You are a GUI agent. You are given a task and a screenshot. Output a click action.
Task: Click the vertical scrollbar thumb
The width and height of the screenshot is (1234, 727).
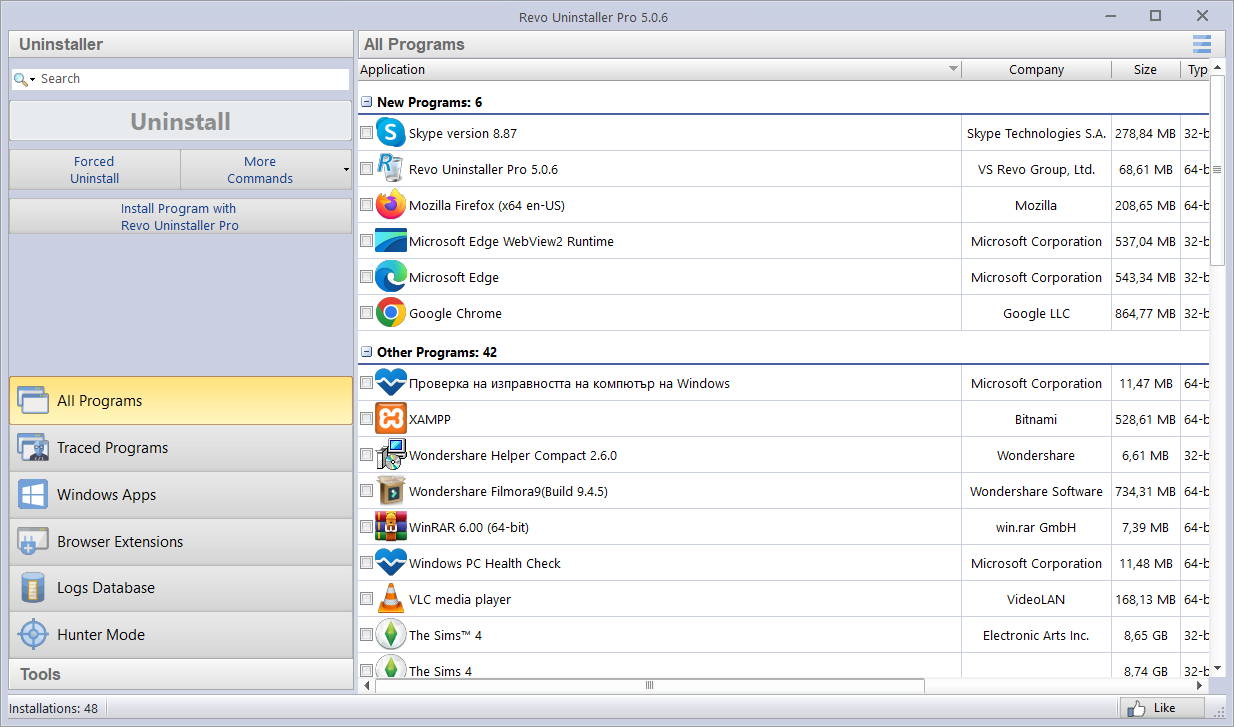coord(1217,170)
